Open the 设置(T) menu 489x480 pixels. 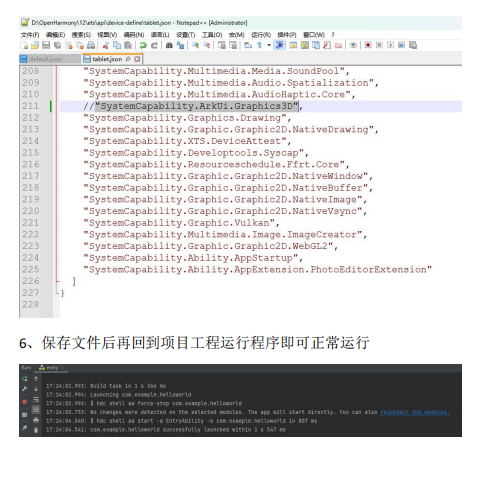click(185, 35)
